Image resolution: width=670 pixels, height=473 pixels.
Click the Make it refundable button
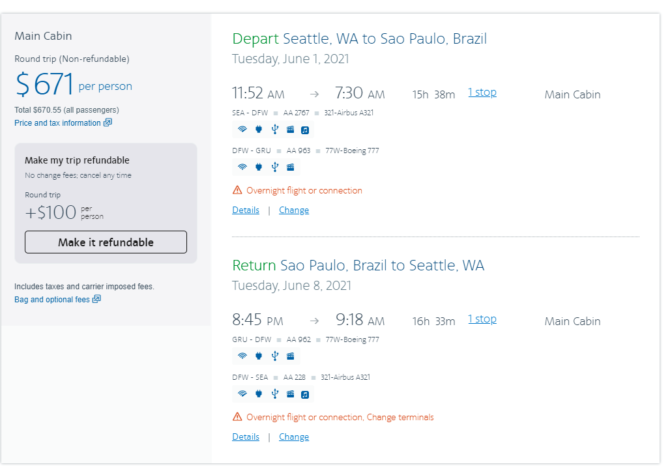click(x=106, y=242)
